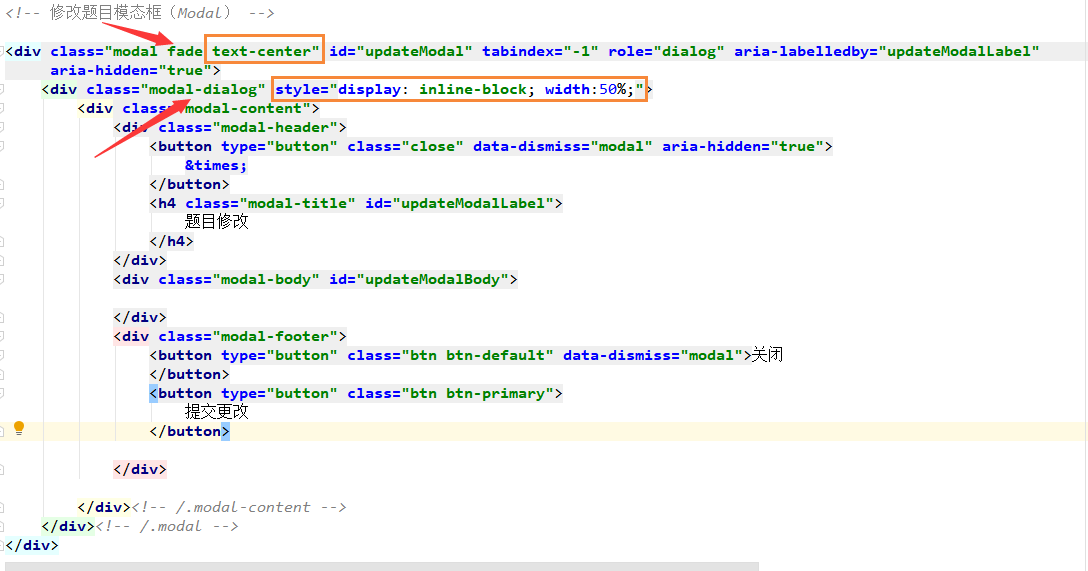Click the id="updateModal" attribute
1088x571 pixels.
401,51
